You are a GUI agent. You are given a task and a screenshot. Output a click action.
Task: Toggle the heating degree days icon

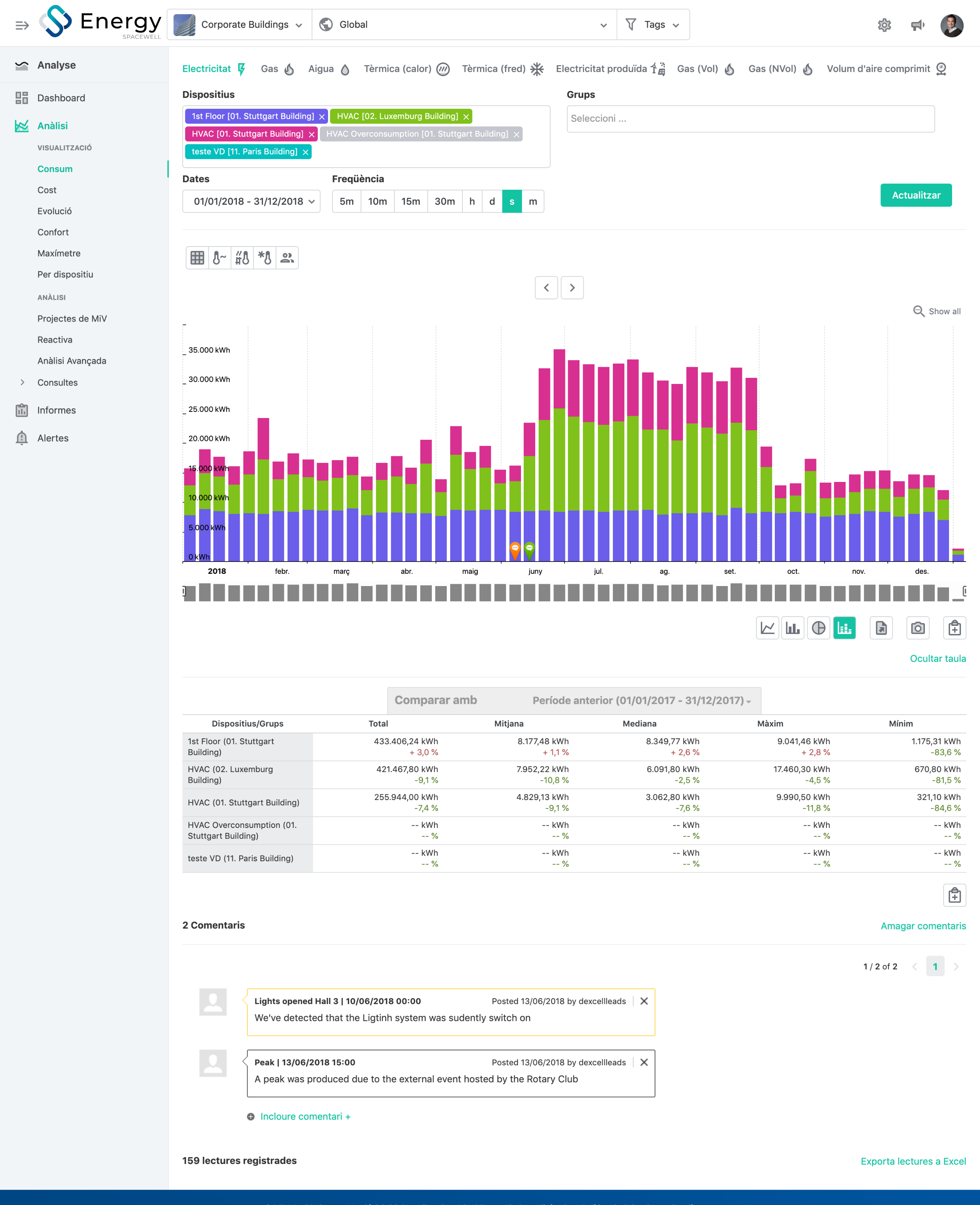[242, 257]
